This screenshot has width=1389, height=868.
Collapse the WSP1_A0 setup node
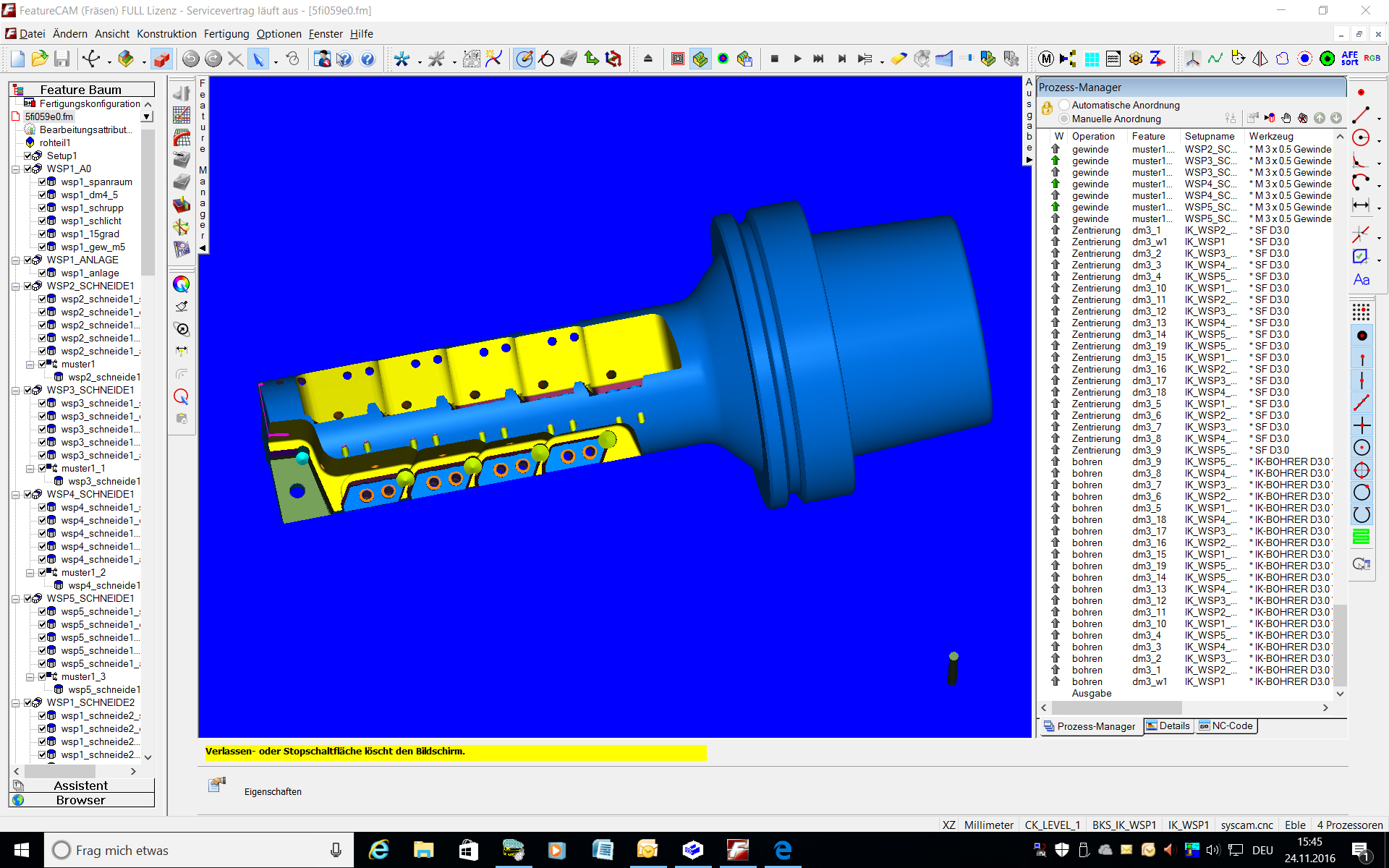(16, 169)
